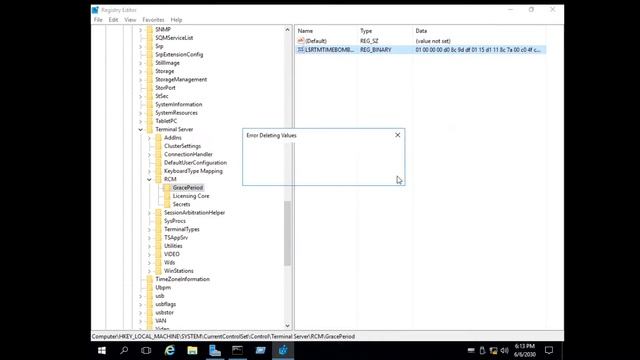Select the DefaultUserConfiguration key
This screenshot has width=640, height=360.
tap(196, 162)
